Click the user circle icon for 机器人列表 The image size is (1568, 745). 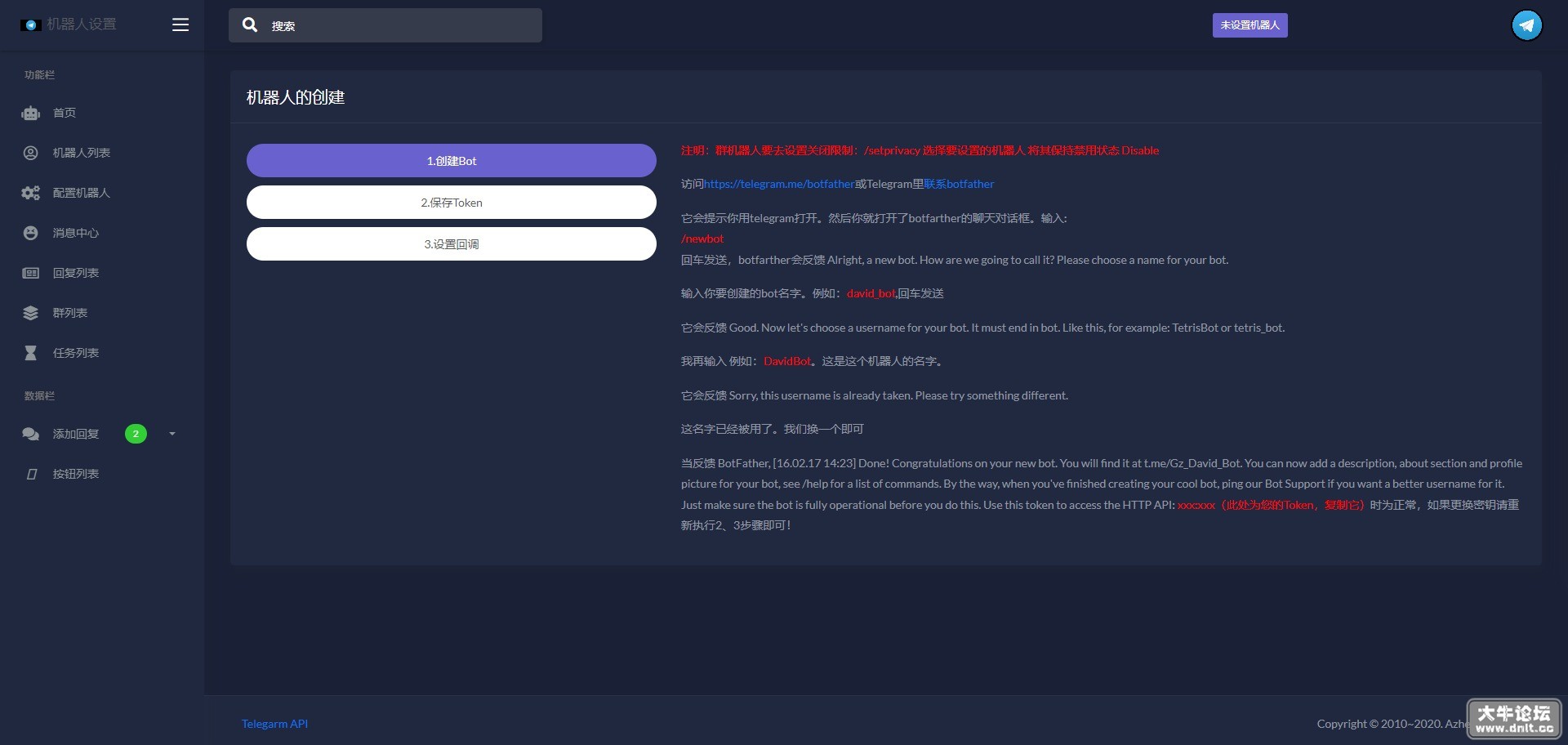[x=31, y=153]
